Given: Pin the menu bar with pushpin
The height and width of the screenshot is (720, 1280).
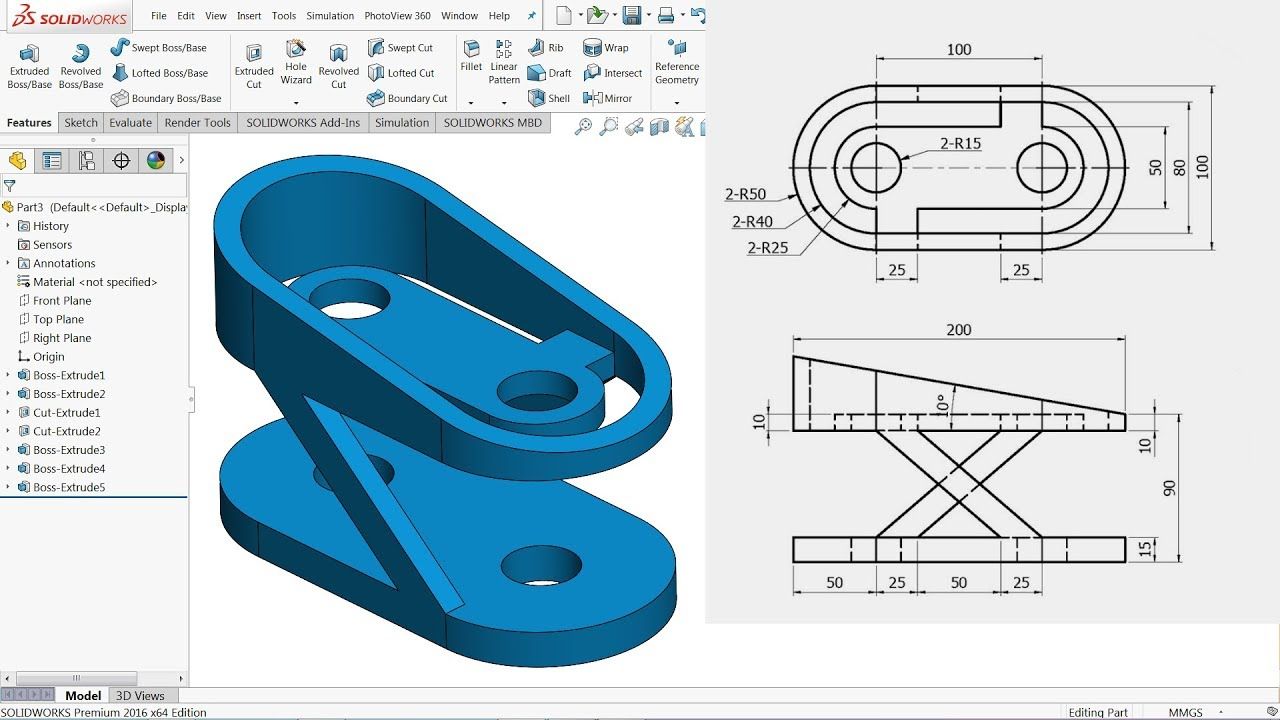Looking at the screenshot, I should coord(531,16).
